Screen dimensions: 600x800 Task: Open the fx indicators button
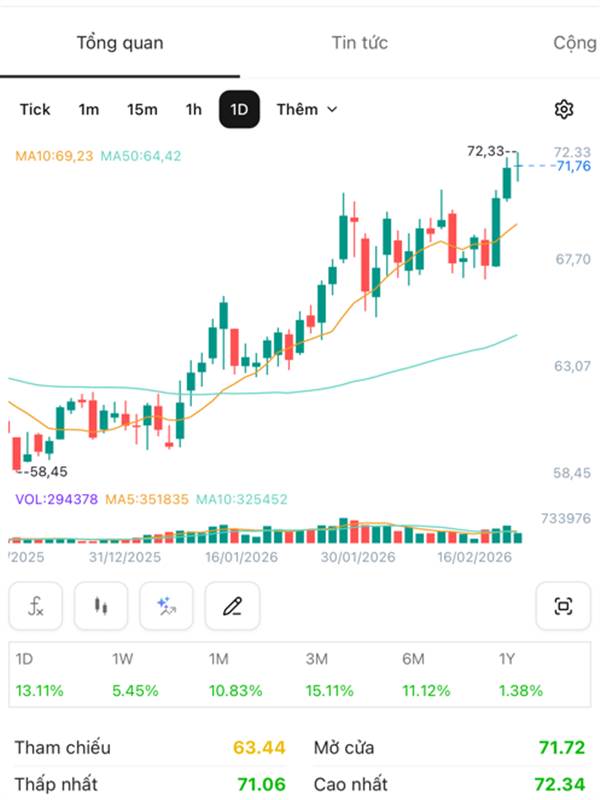[35, 606]
